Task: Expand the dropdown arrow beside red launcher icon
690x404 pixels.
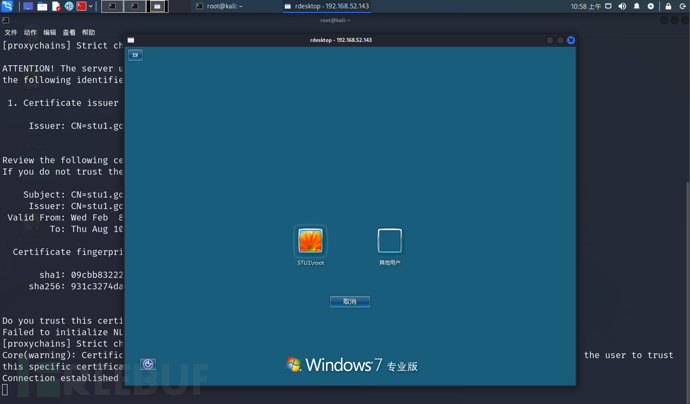Action: (92, 6)
